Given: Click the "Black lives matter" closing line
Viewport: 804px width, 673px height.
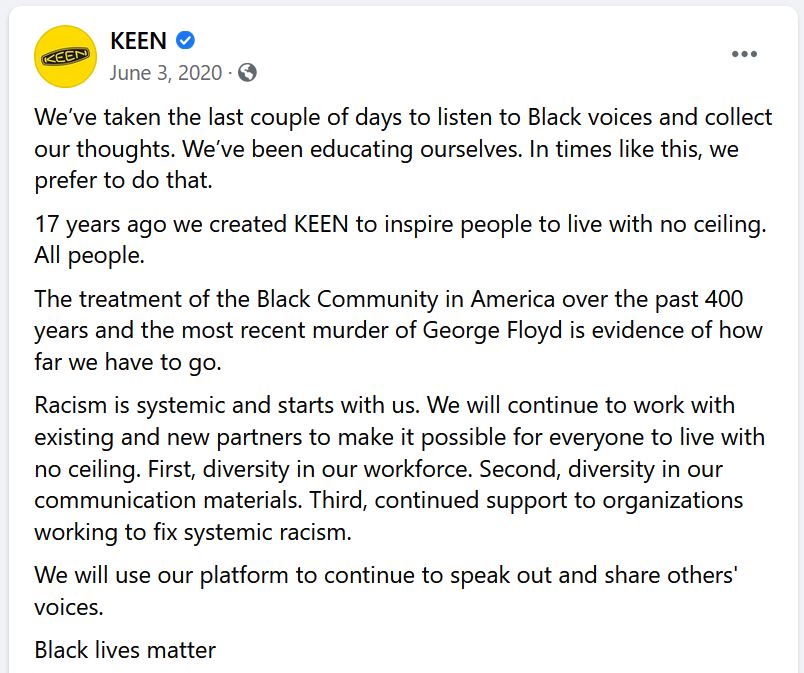Looking at the screenshot, I should coord(125,650).
